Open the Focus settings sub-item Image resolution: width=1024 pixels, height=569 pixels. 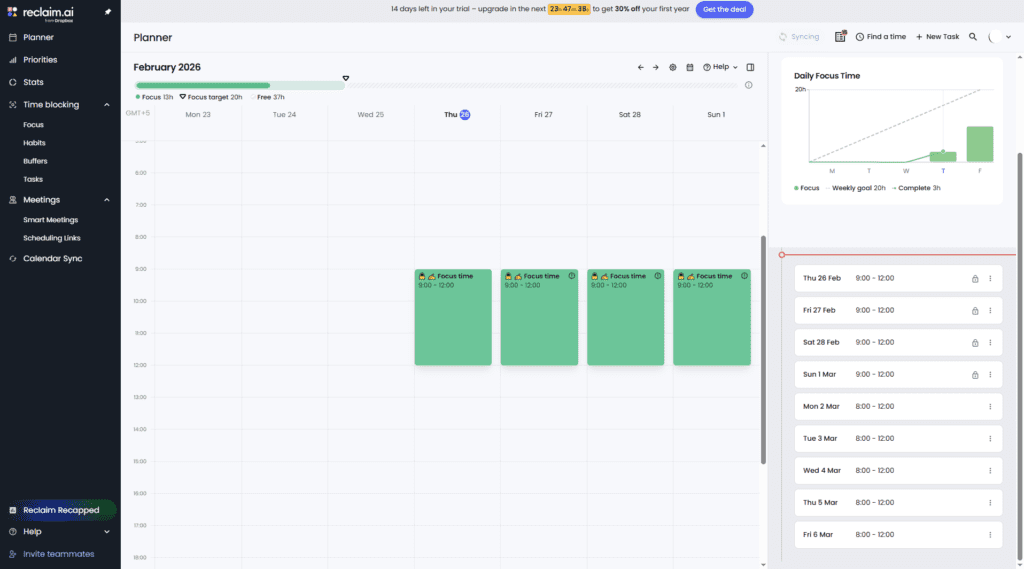point(33,125)
